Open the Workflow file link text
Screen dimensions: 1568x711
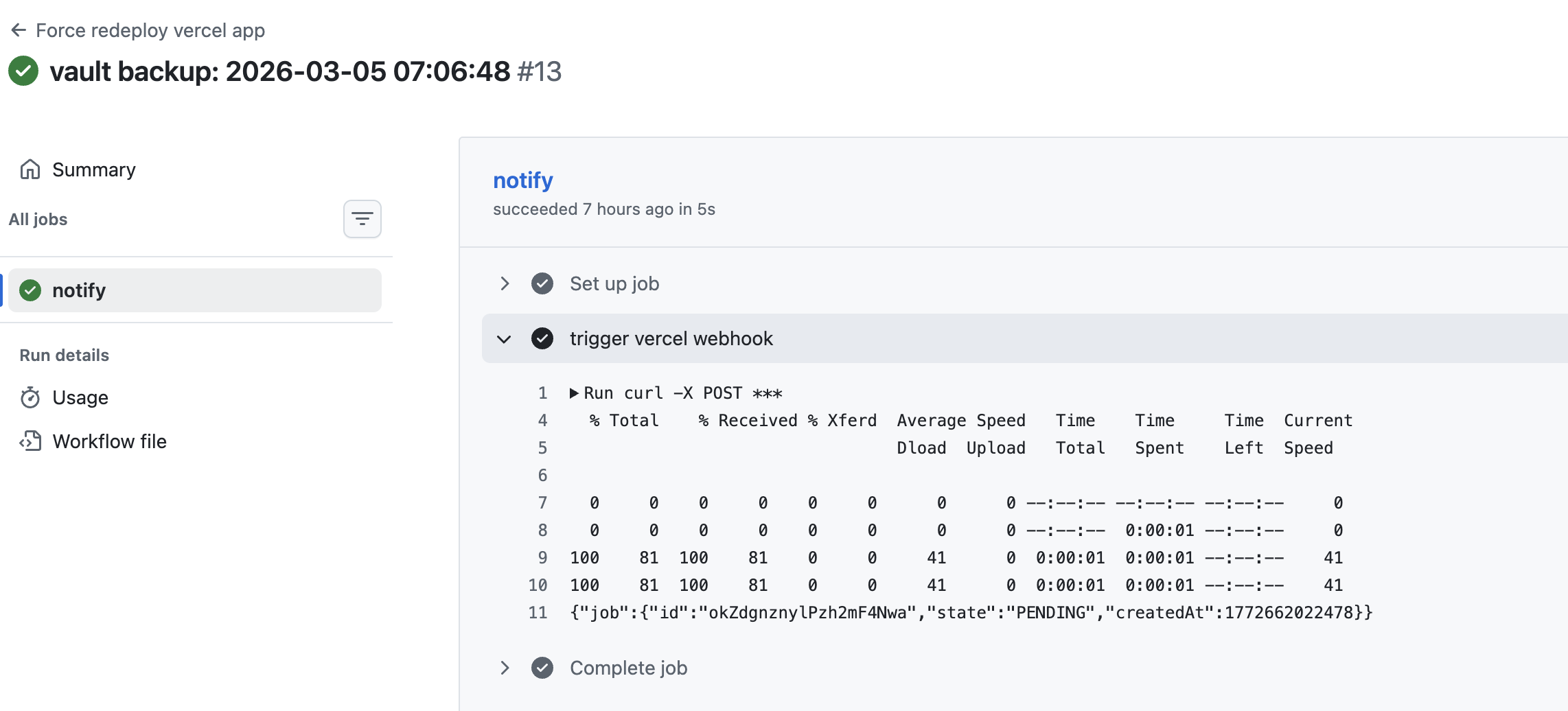[x=109, y=441]
